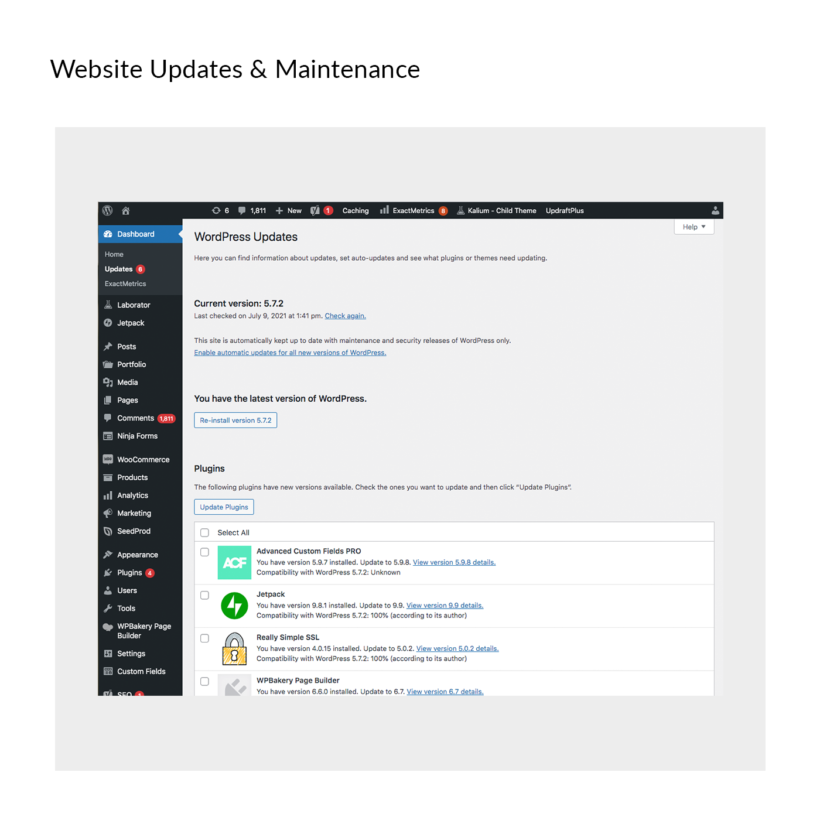
Task: Expand the Help dropdown tab
Action: coord(694,226)
